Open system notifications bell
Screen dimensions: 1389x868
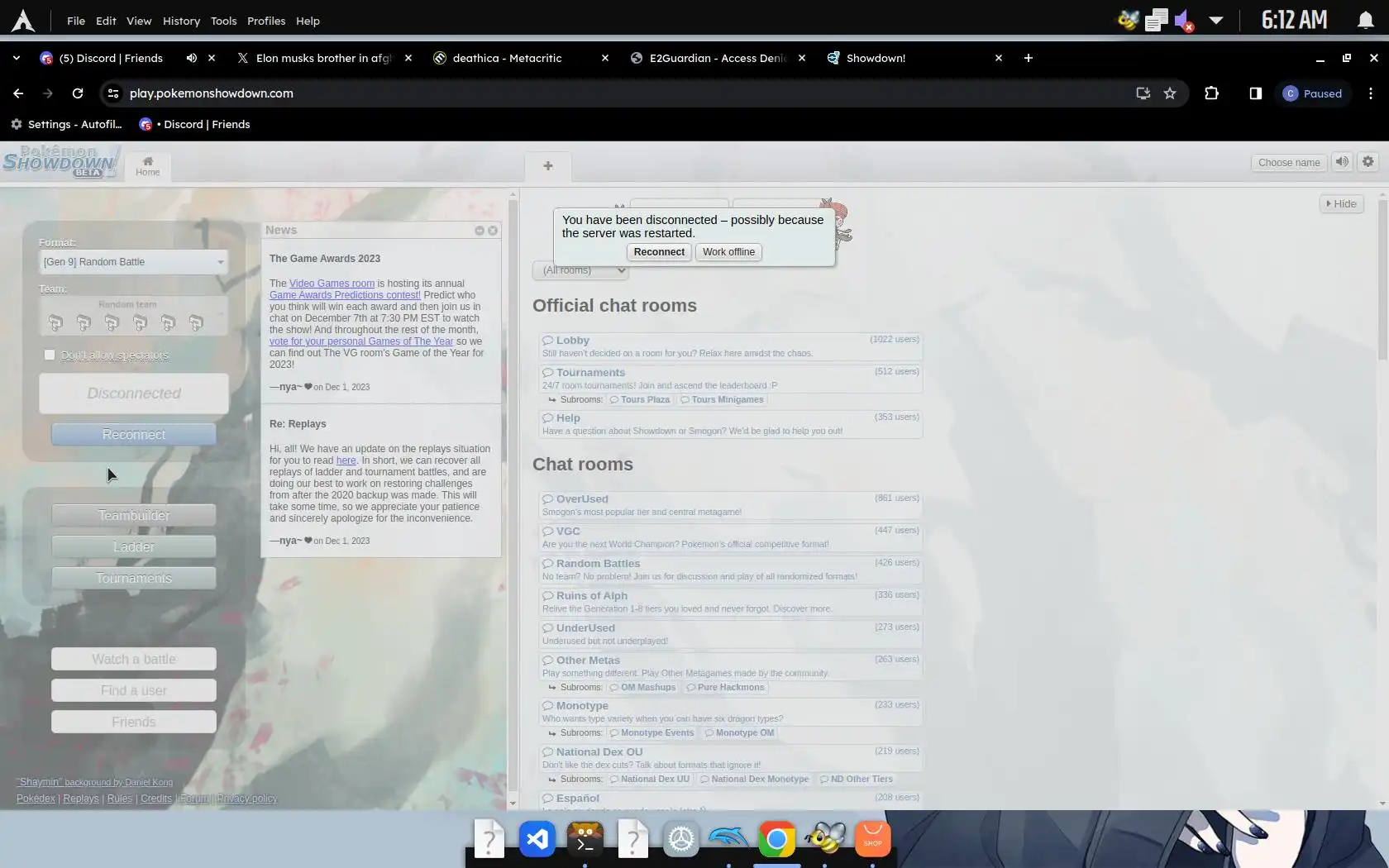(x=1365, y=21)
